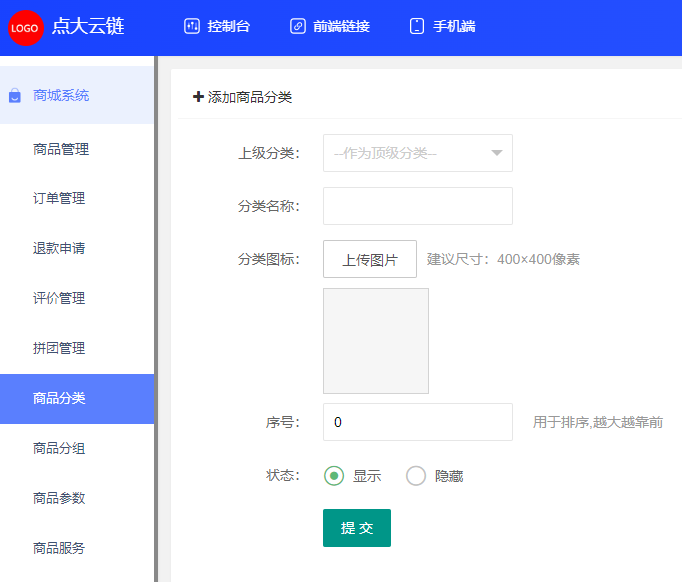Open the 手机端 top menu
The image size is (682, 582).
coord(442,26)
